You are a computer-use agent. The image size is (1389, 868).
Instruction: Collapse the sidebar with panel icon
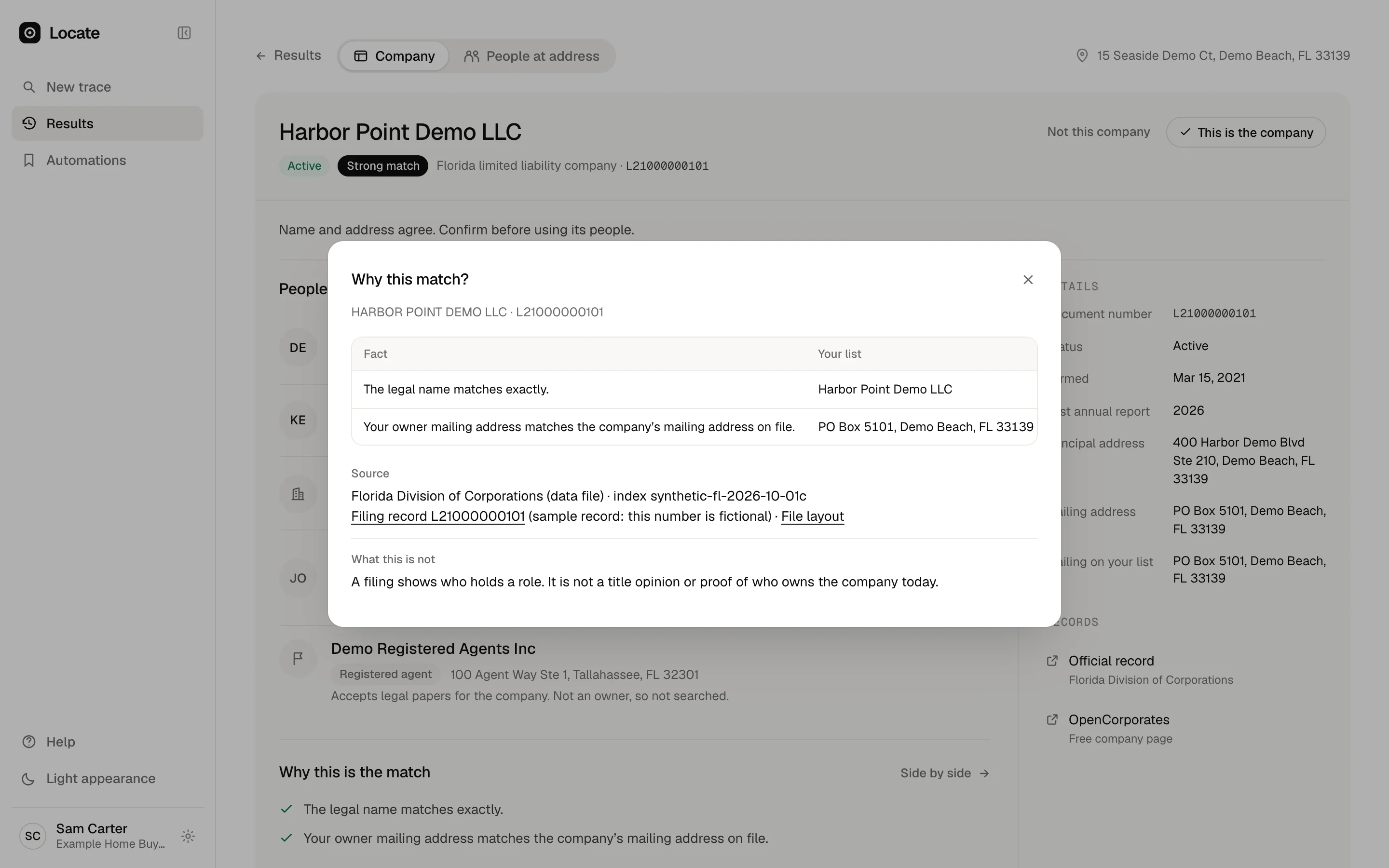pyautogui.click(x=184, y=33)
